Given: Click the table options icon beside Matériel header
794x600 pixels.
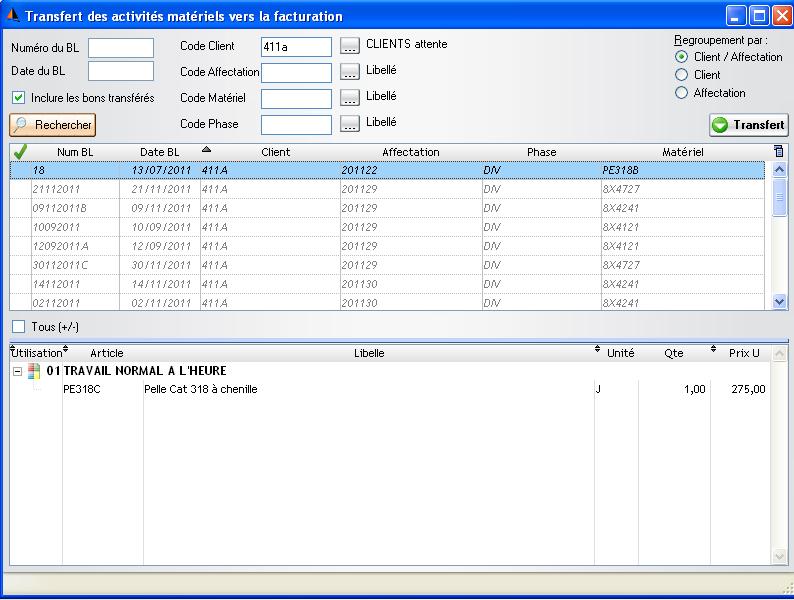Looking at the screenshot, I should (779, 151).
